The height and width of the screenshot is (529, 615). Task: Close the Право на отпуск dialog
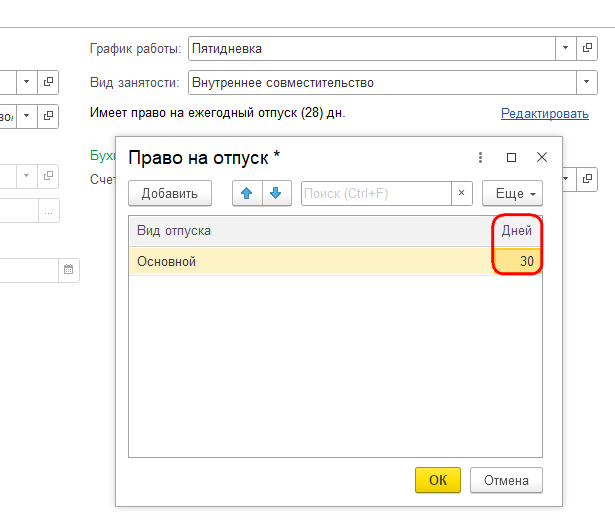[x=542, y=157]
